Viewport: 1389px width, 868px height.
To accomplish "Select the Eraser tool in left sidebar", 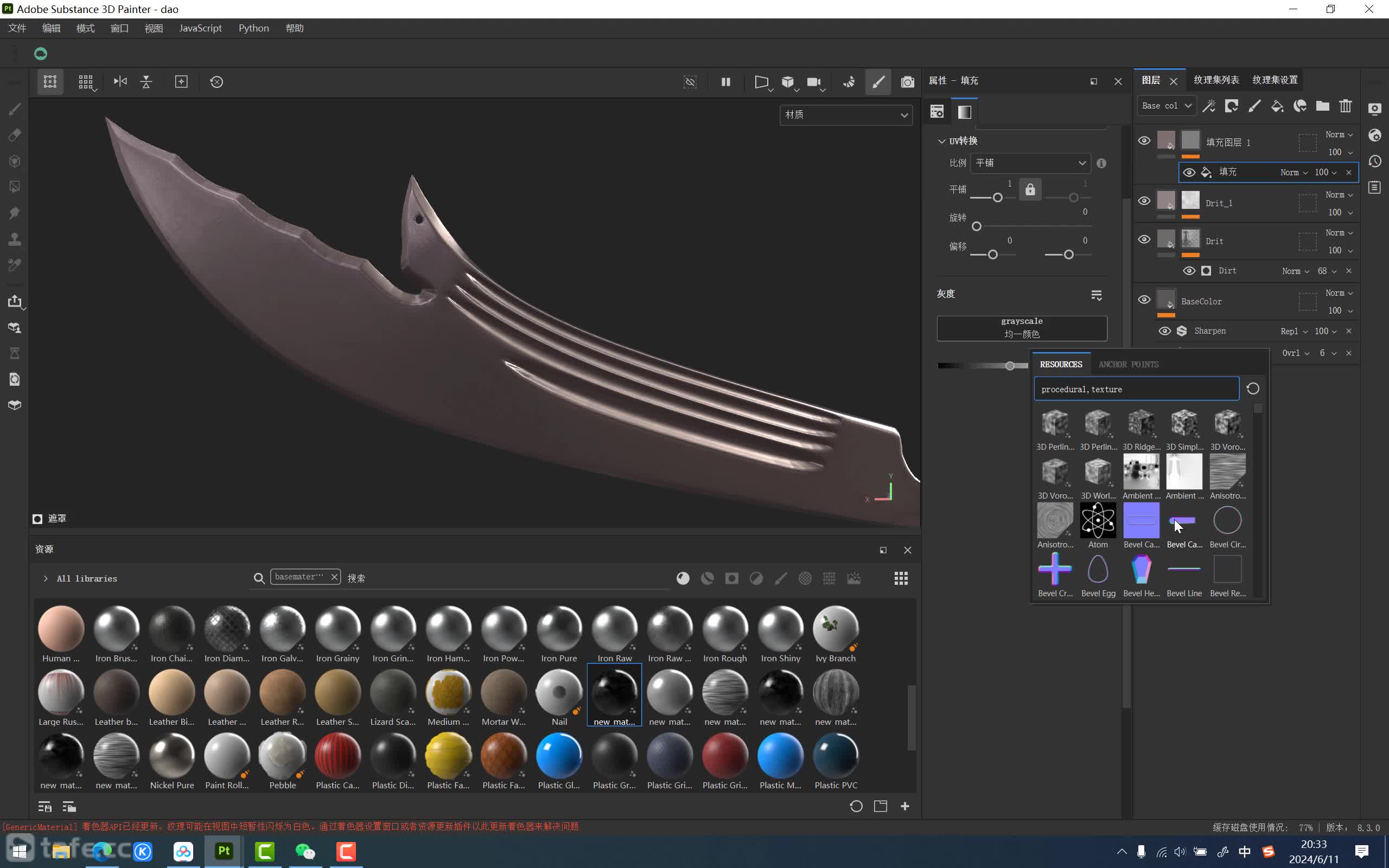I will coord(15,135).
